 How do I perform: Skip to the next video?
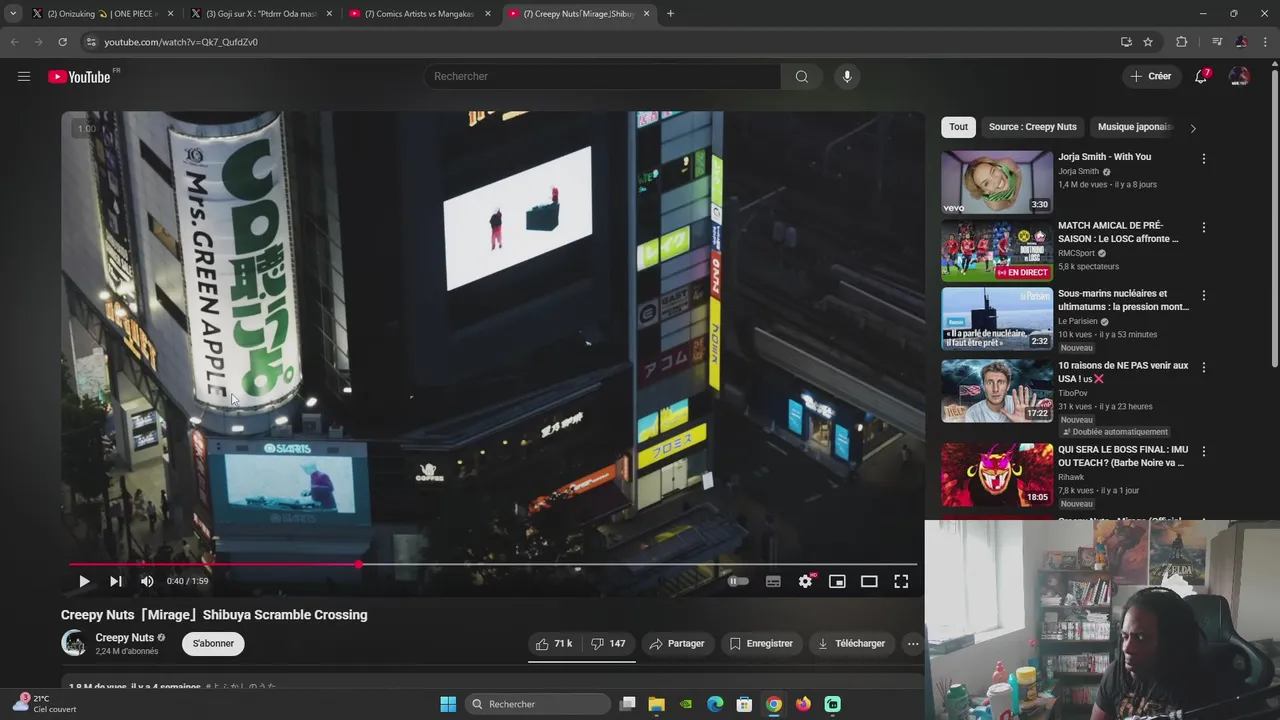tap(116, 581)
